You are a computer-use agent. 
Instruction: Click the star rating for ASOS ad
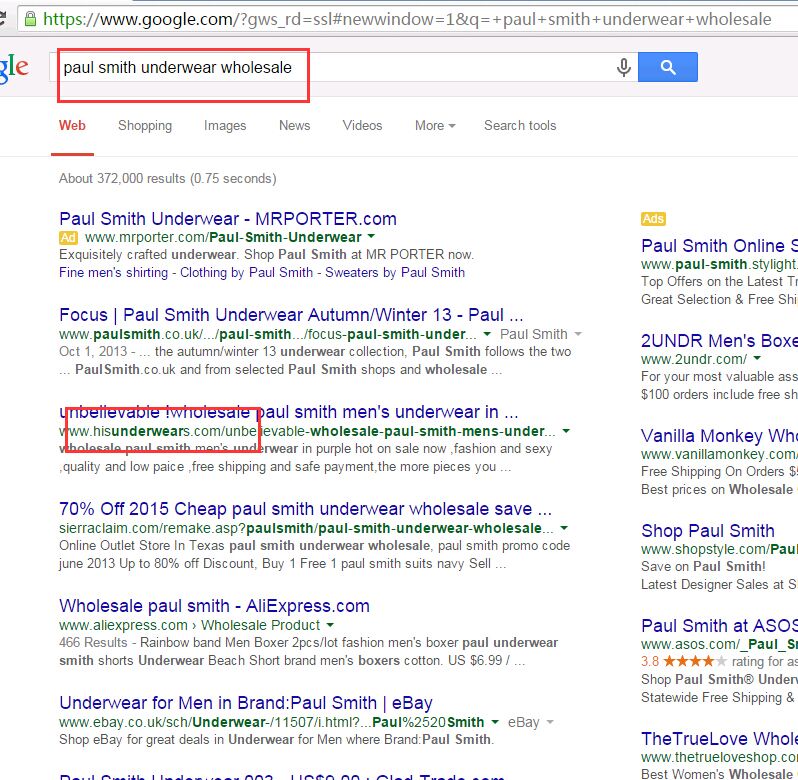point(695,661)
